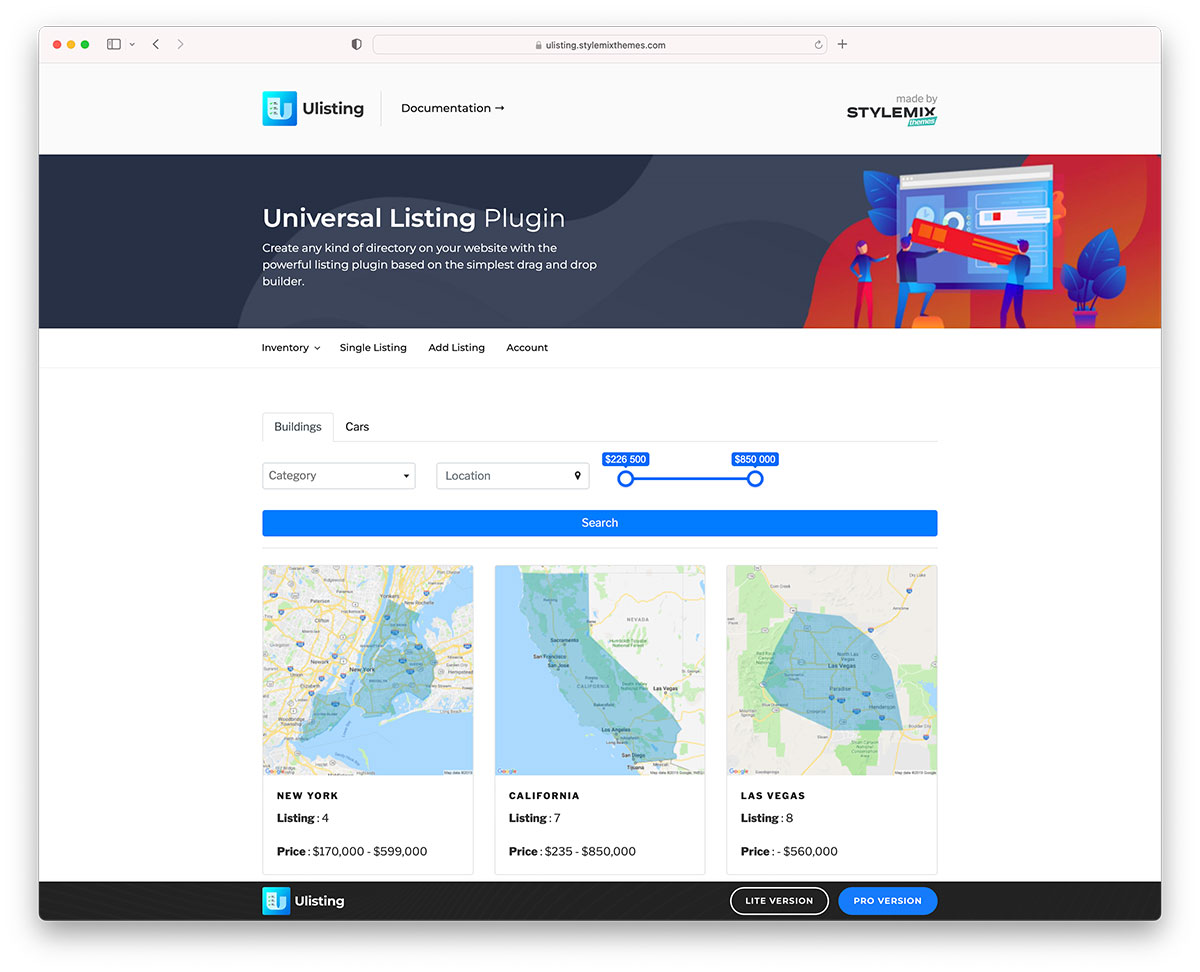Select the Buildings tab
Image resolution: width=1200 pixels, height=972 pixels.
tap(298, 427)
